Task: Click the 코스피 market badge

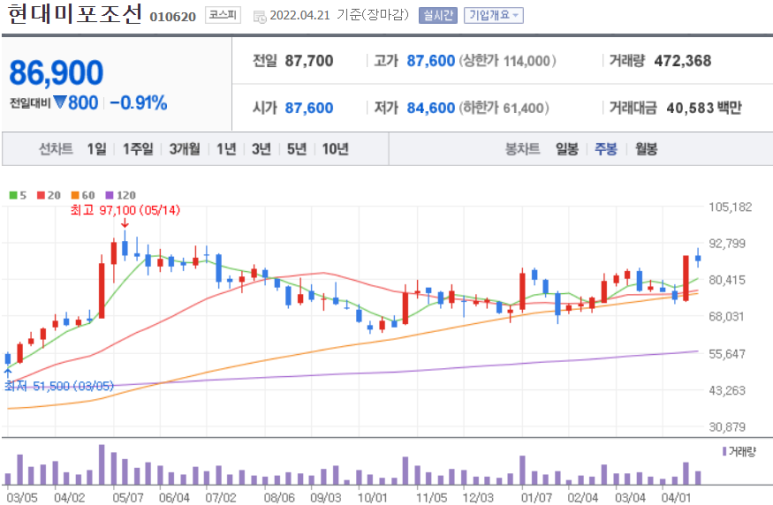Action: point(220,15)
